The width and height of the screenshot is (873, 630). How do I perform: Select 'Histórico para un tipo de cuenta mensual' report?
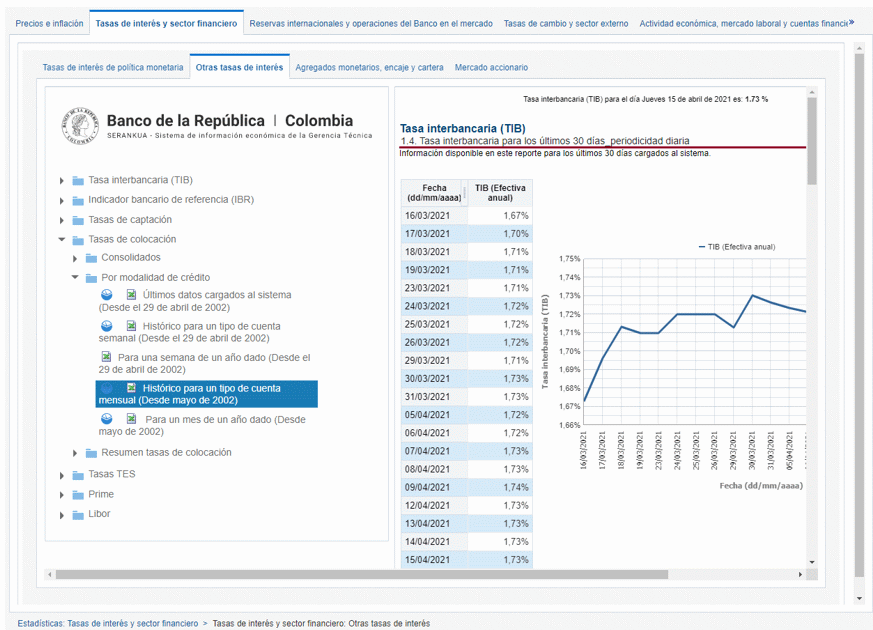click(x=211, y=394)
